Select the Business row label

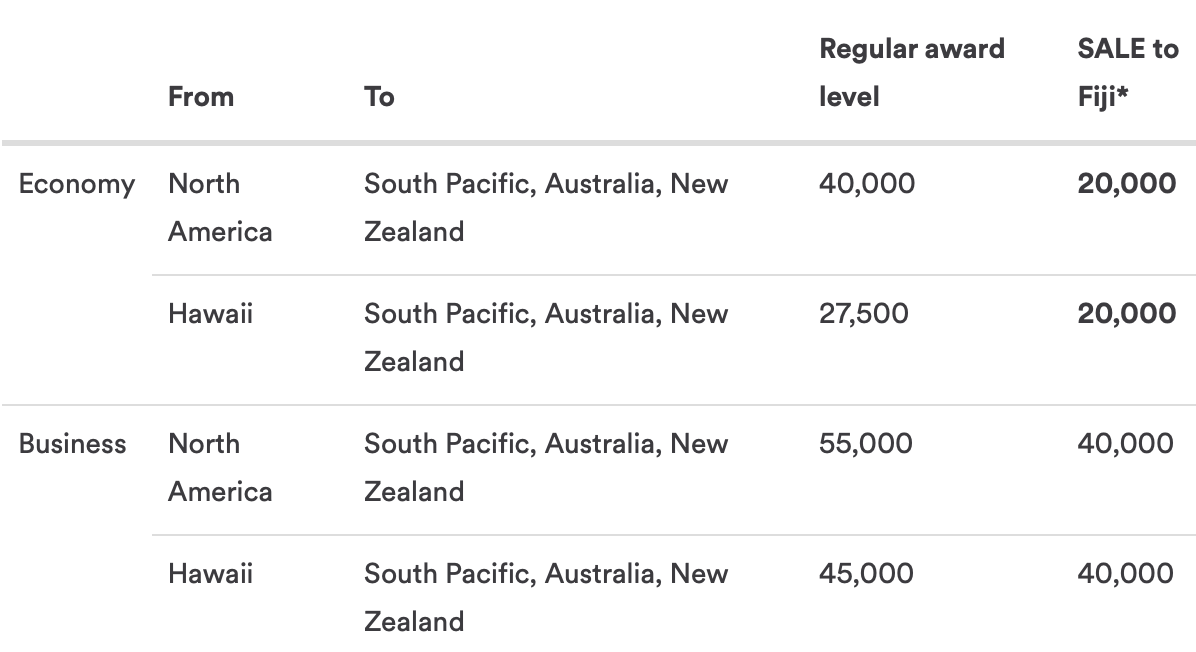coord(72,444)
